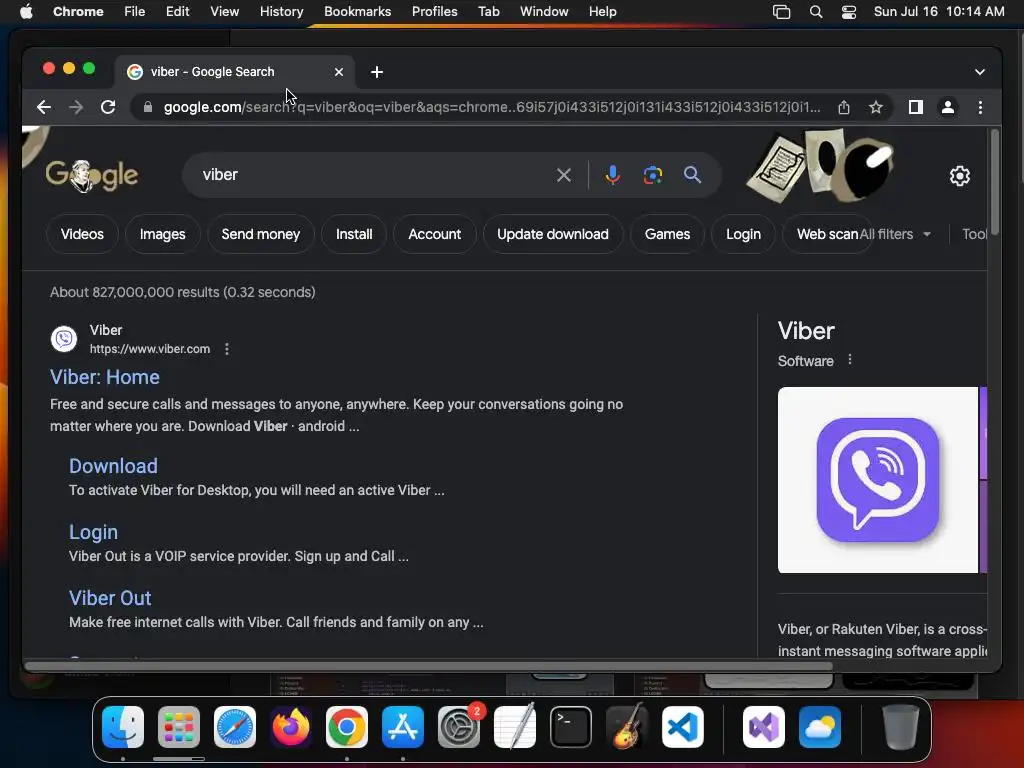This screenshot has height=768, width=1024.
Task: Select the Send money filter chip
Action: 261,234
